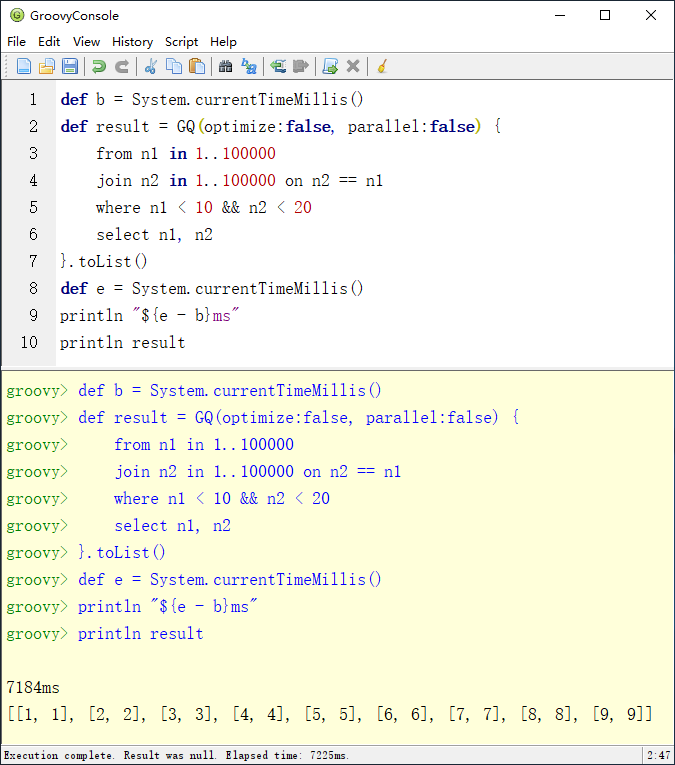Close the GroovyConsole window
The image size is (675, 765).
[x=651, y=16]
